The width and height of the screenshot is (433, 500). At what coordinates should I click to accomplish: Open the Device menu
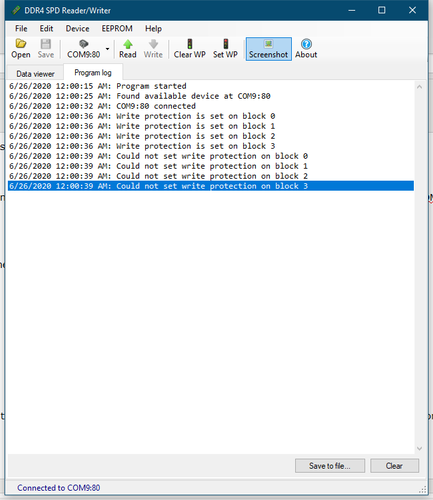(77, 29)
